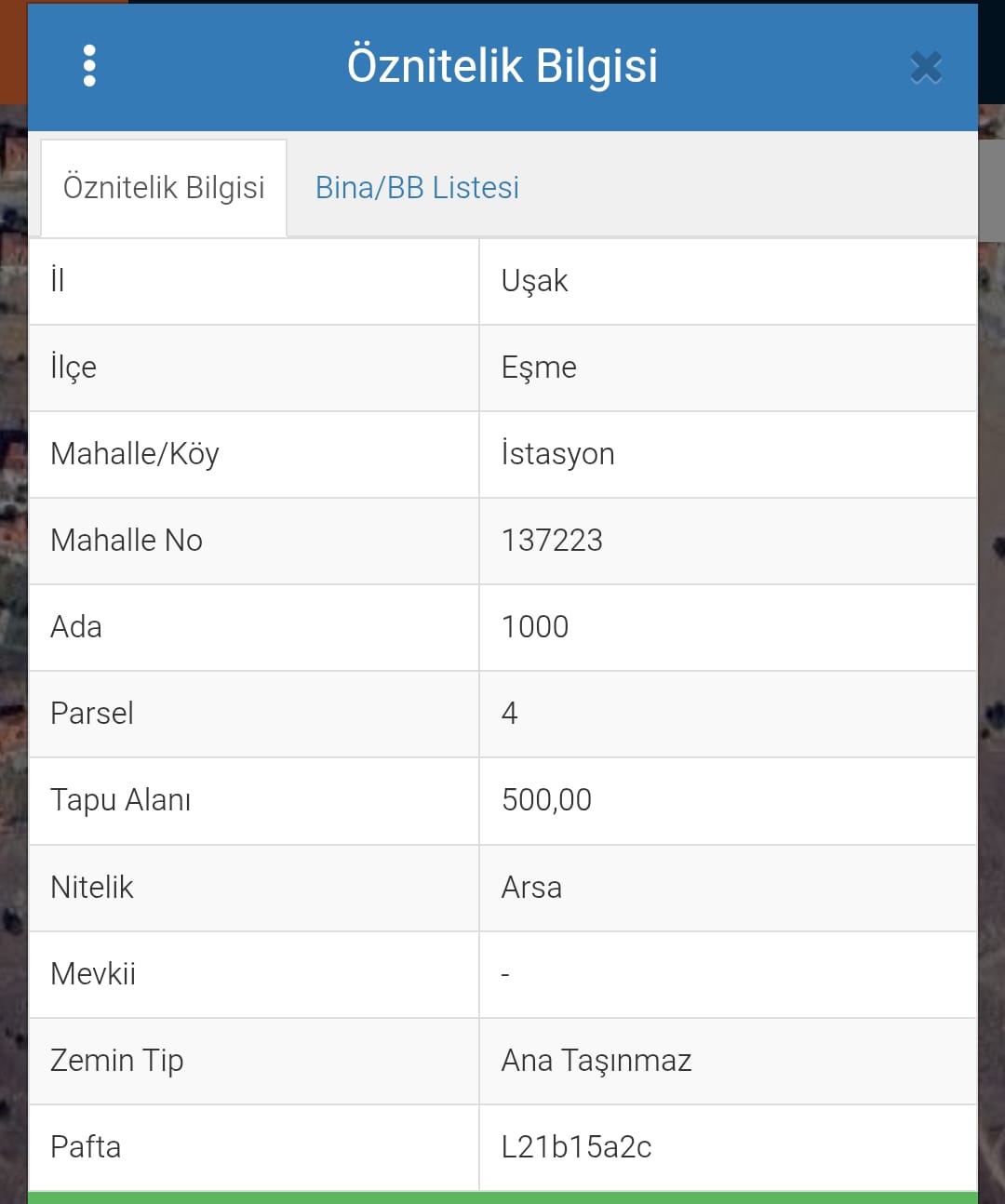Click the Tapu Alanı label
Viewport: 1005px width, 1204px height.
point(121,800)
